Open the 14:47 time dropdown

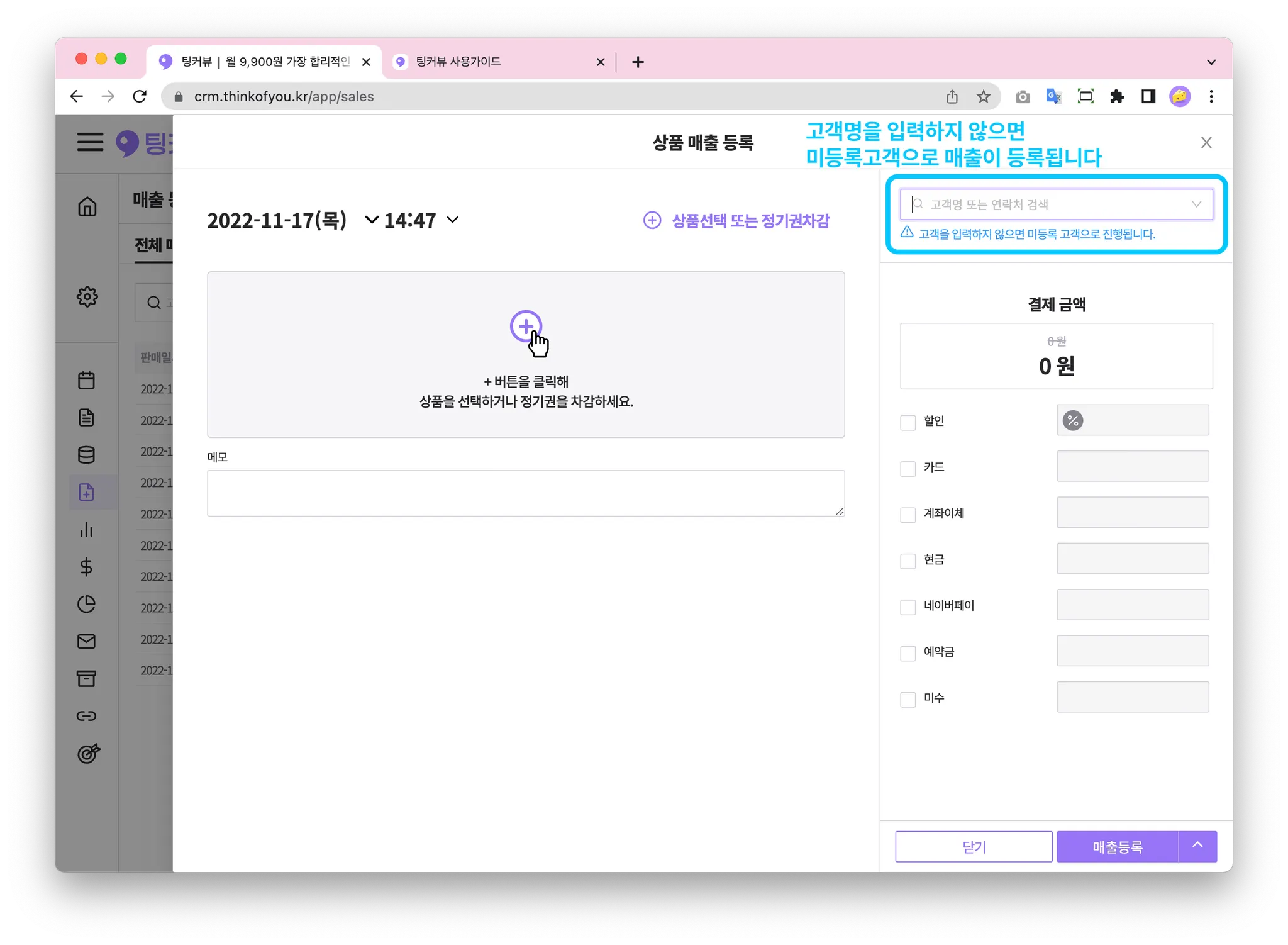[452, 220]
